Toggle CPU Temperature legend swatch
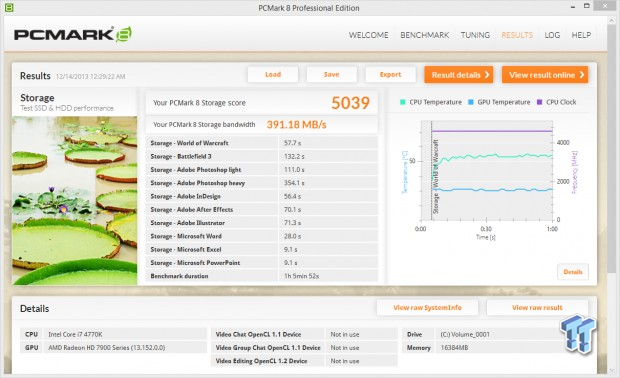The width and height of the screenshot is (620, 378). click(403, 102)
